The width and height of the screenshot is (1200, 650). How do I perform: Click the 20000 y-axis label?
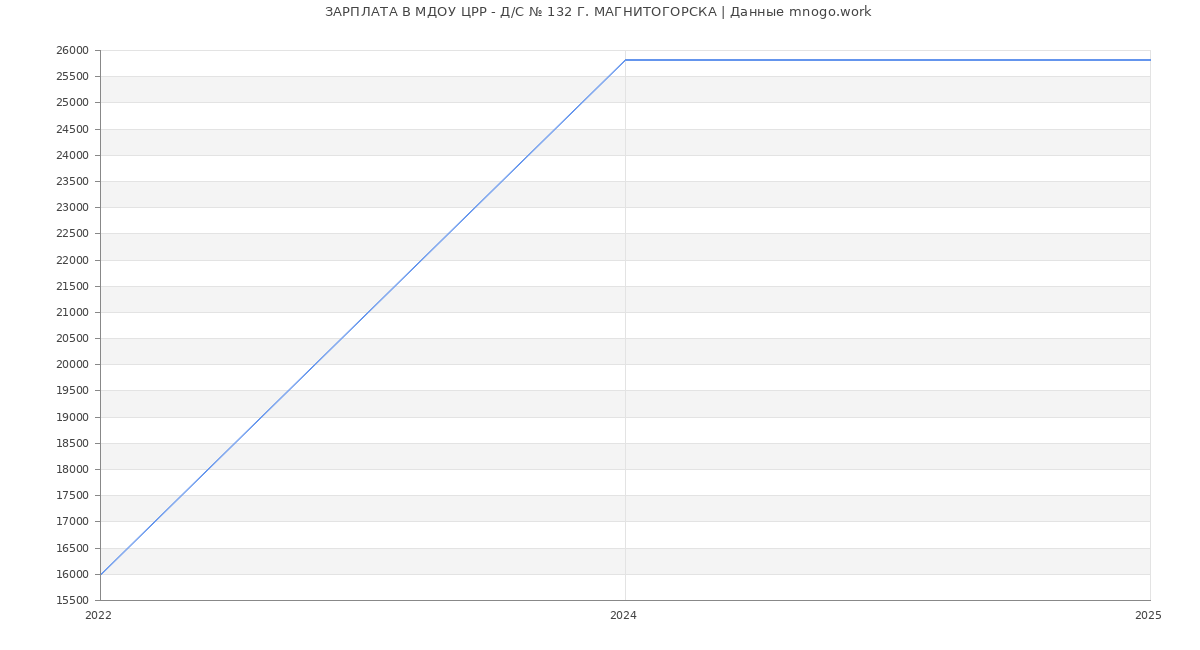72,365
